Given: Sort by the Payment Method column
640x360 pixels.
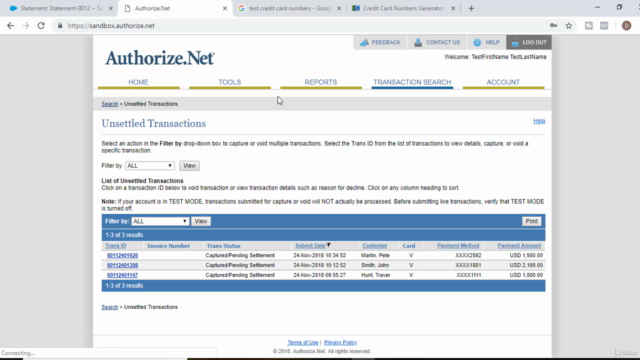Looking at the screenshot, I should 458,246.
